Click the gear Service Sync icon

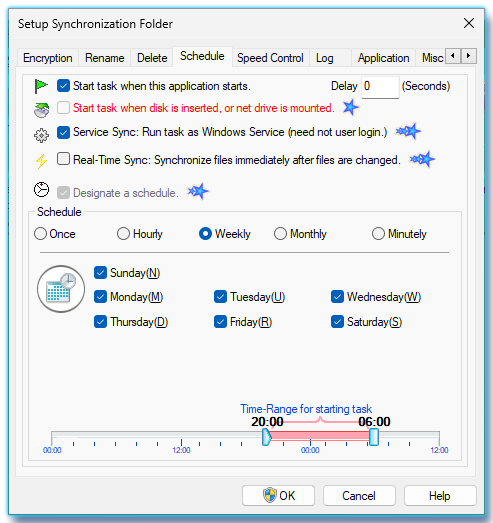coord(41,135)
